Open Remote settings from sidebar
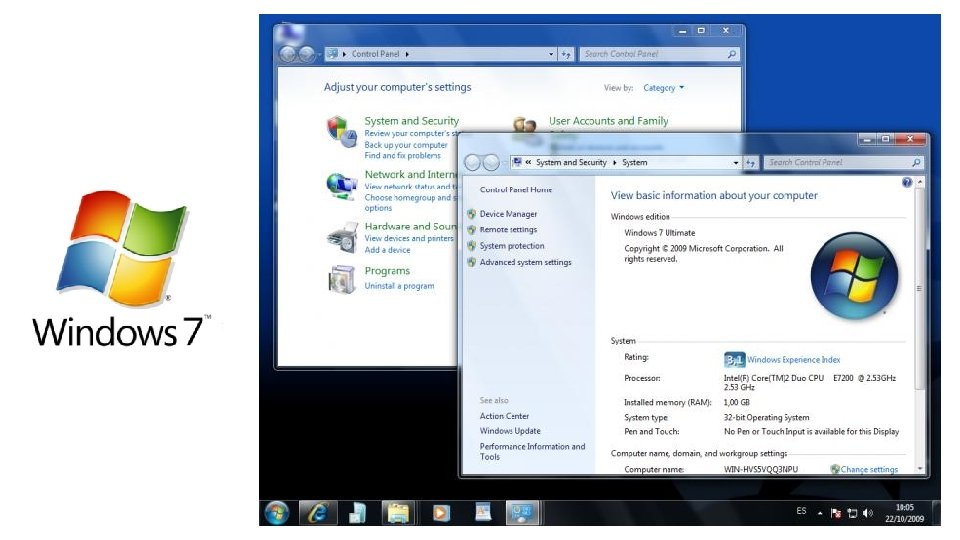Viewport: 960px width, 540px height. point(508,230)
